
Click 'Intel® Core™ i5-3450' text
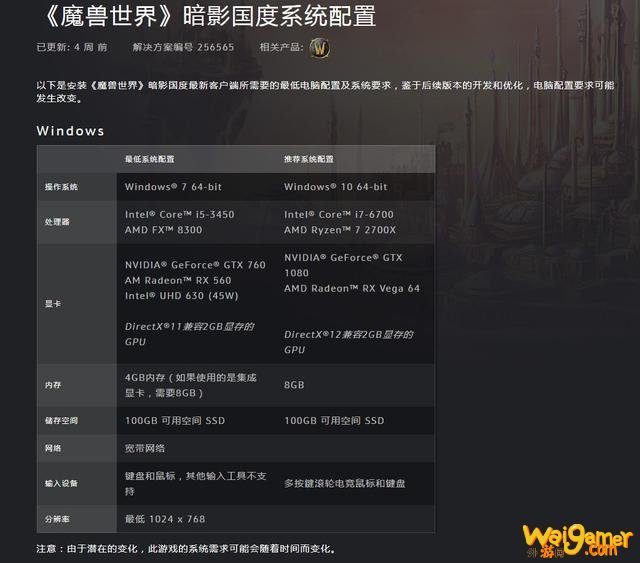point(180,215)
